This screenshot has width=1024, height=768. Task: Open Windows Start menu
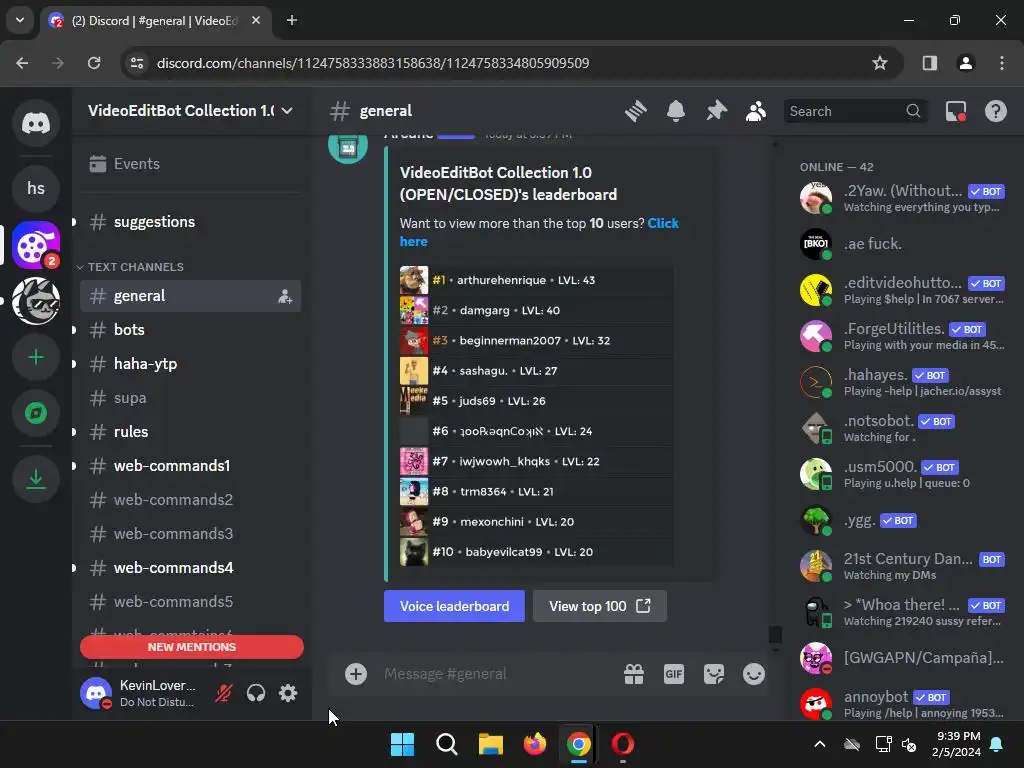click(402, 744)
